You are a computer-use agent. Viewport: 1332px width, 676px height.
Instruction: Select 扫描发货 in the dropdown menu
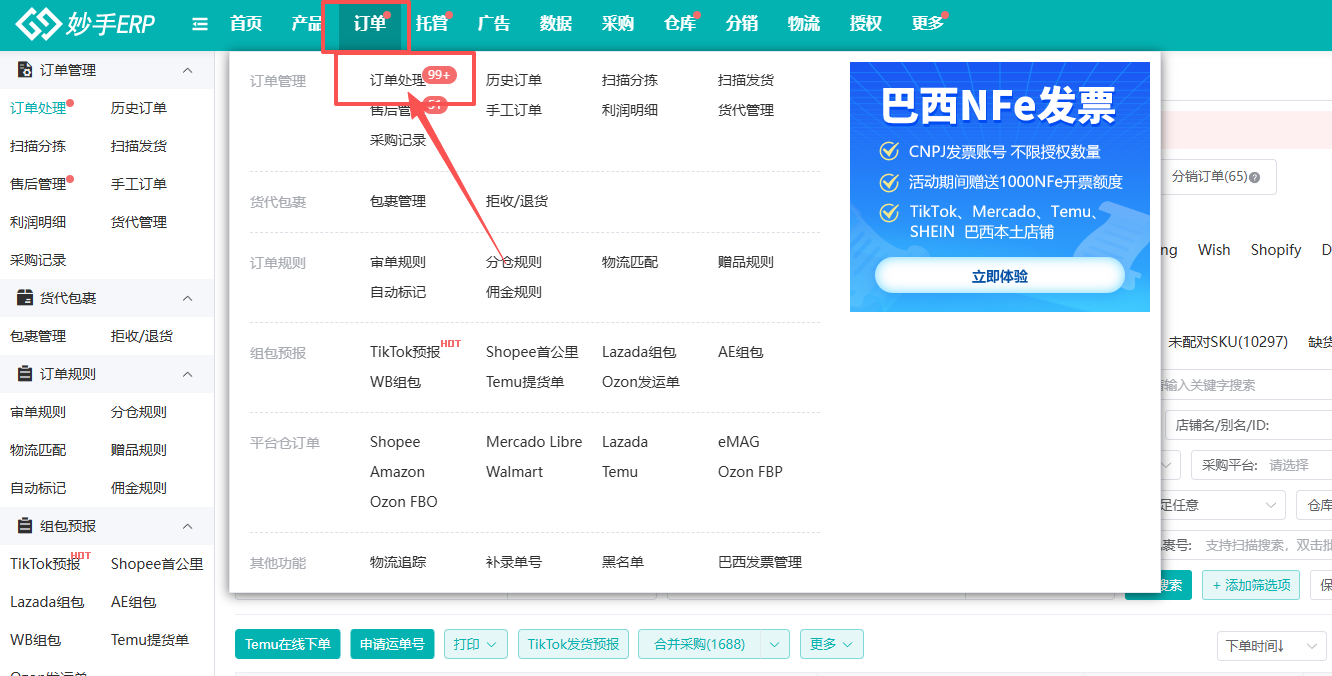click(746, 80)
